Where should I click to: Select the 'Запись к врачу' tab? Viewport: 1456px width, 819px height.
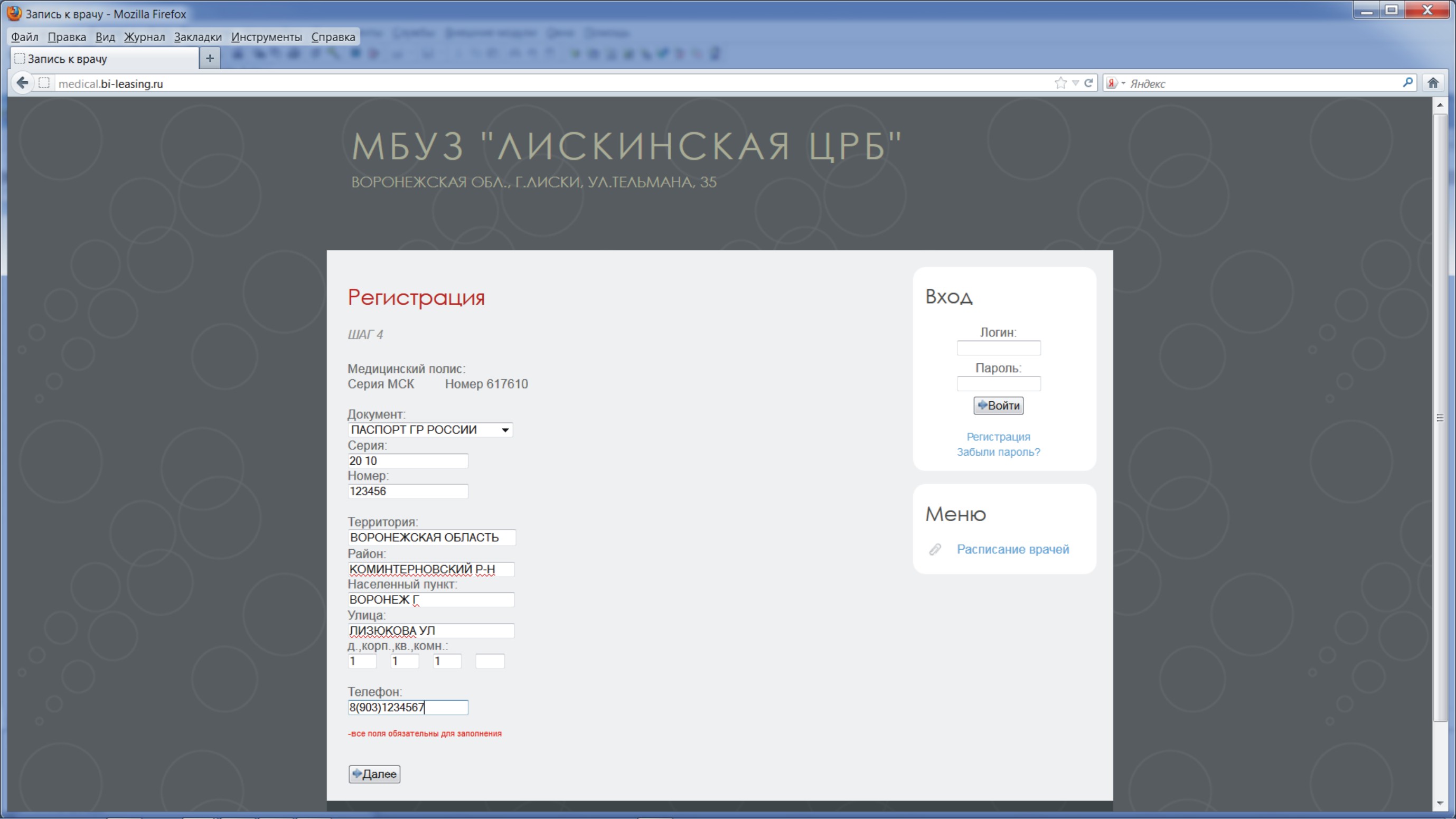pyautogui.click(x=105, y=59)
